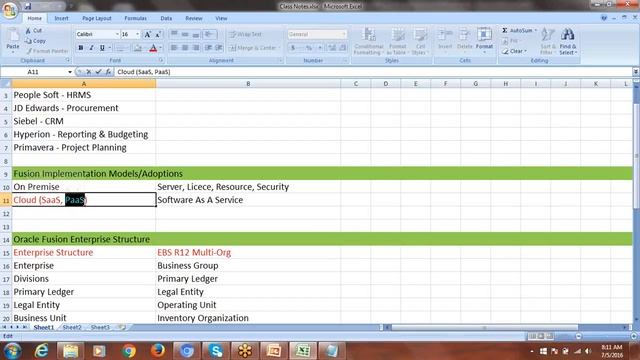640x360 pixels.
Task: Open the Excel Help question mark
Action: tap(604, 18)
